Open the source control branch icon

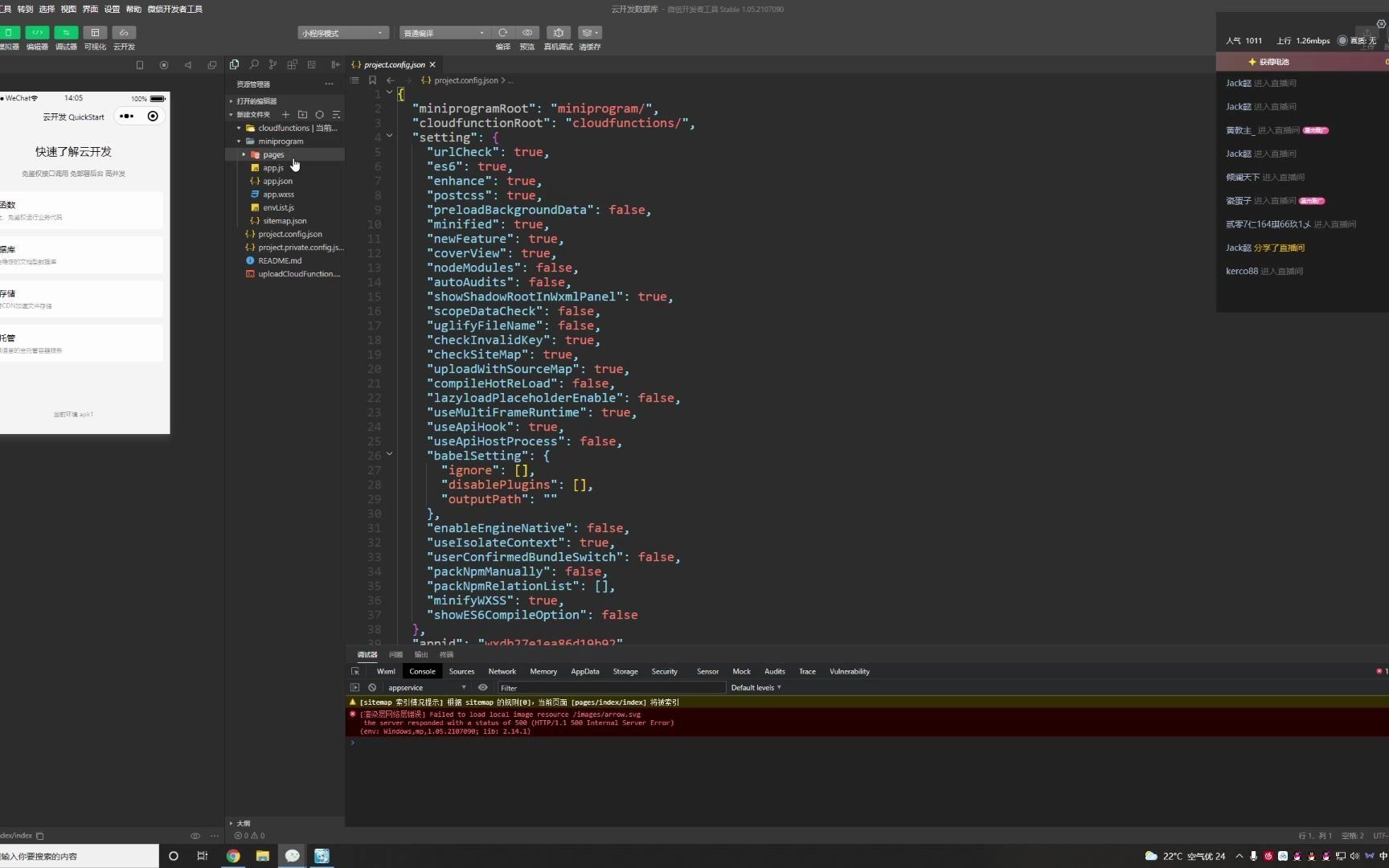[273, 64]
